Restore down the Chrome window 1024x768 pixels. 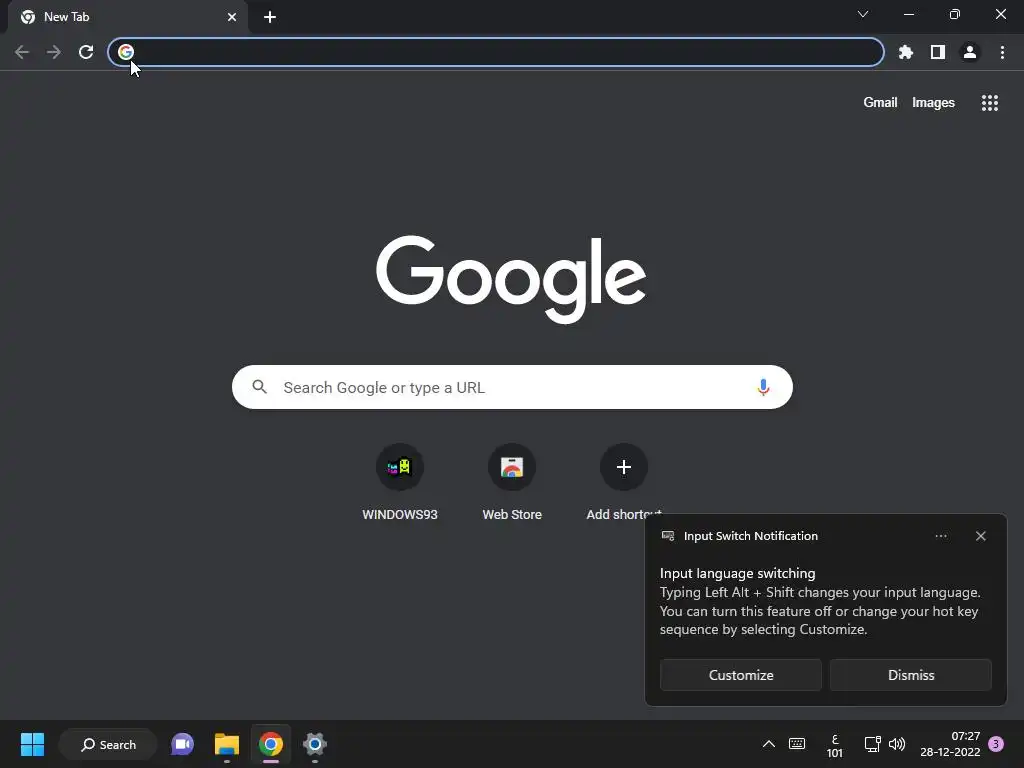click(x=954, y=14)
